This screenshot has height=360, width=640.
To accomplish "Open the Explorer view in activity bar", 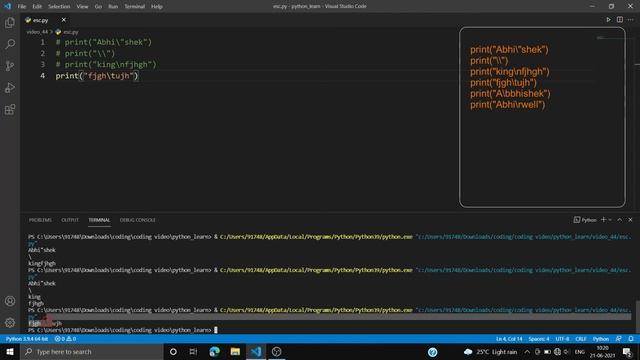I will tap(10, 22).
